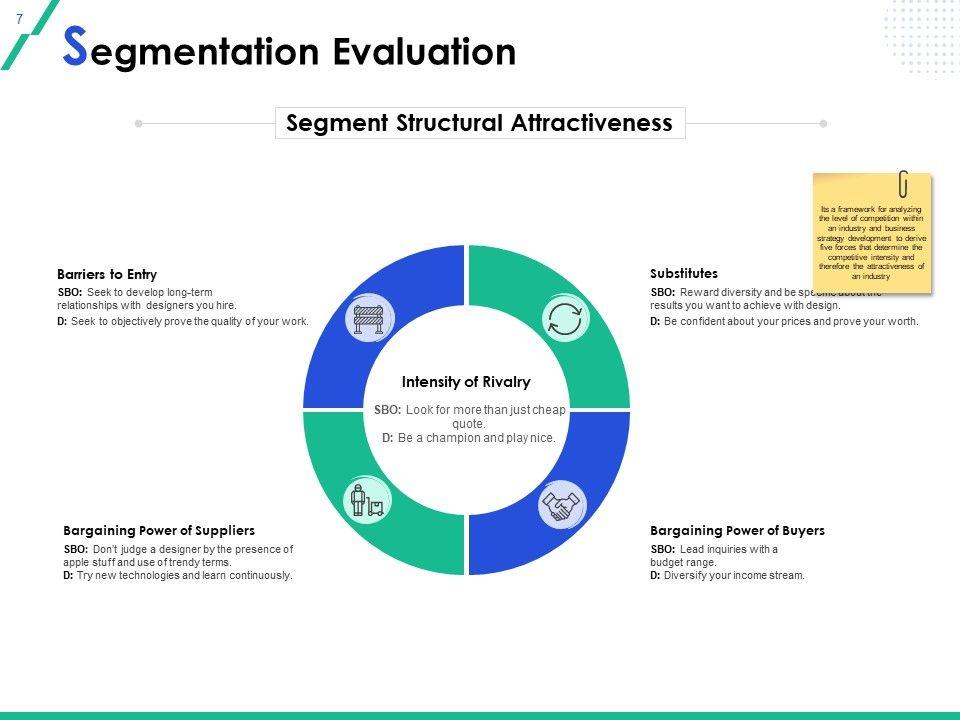Click the Segmentation Evaluation slide title
The height and width of the screenshot is (720, 960).
290,49
